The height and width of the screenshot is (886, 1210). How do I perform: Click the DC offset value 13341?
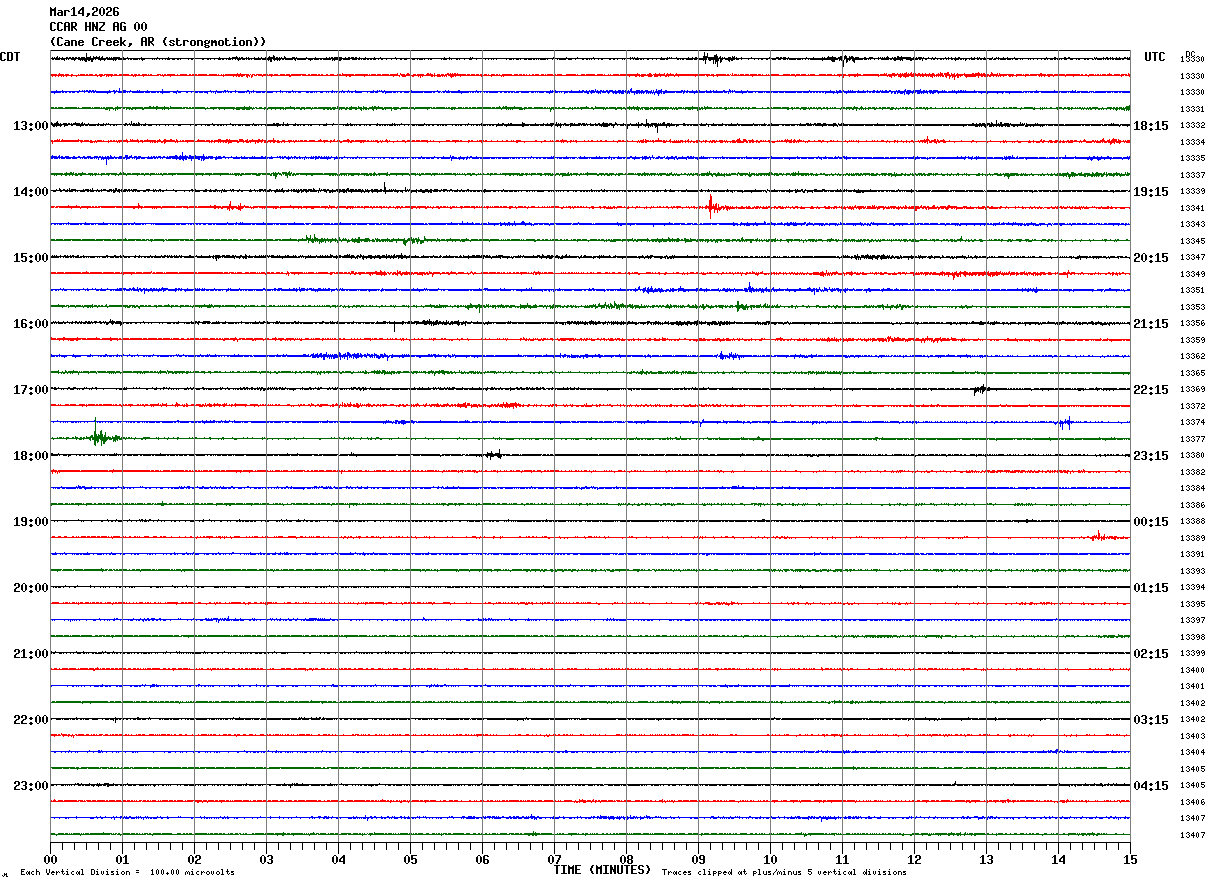pyautogui.click(x=1192, y=208)
